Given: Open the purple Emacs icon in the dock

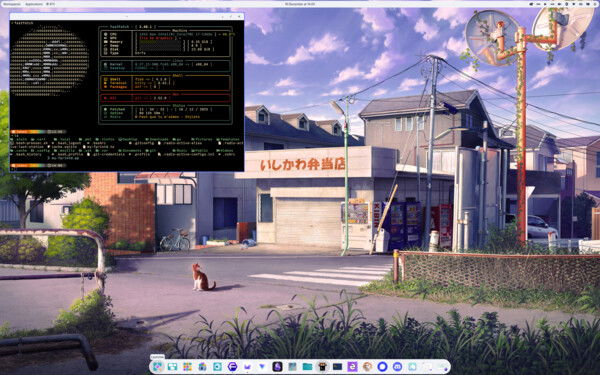Looking at the screenshot, I should point(352,367).
